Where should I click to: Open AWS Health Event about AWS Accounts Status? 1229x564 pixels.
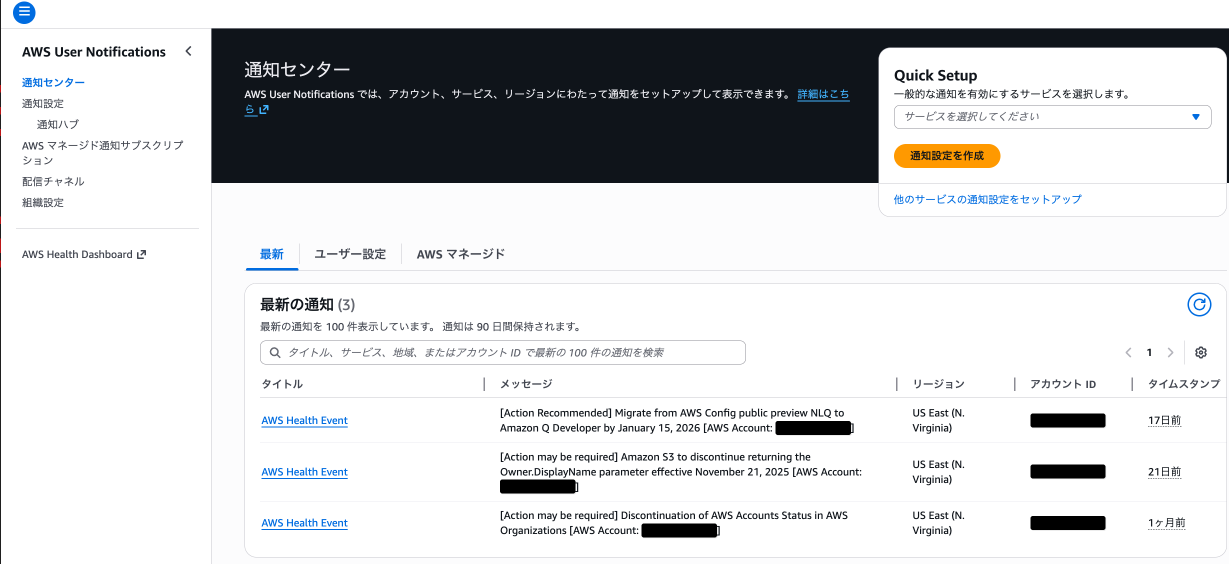pos(305,522)
